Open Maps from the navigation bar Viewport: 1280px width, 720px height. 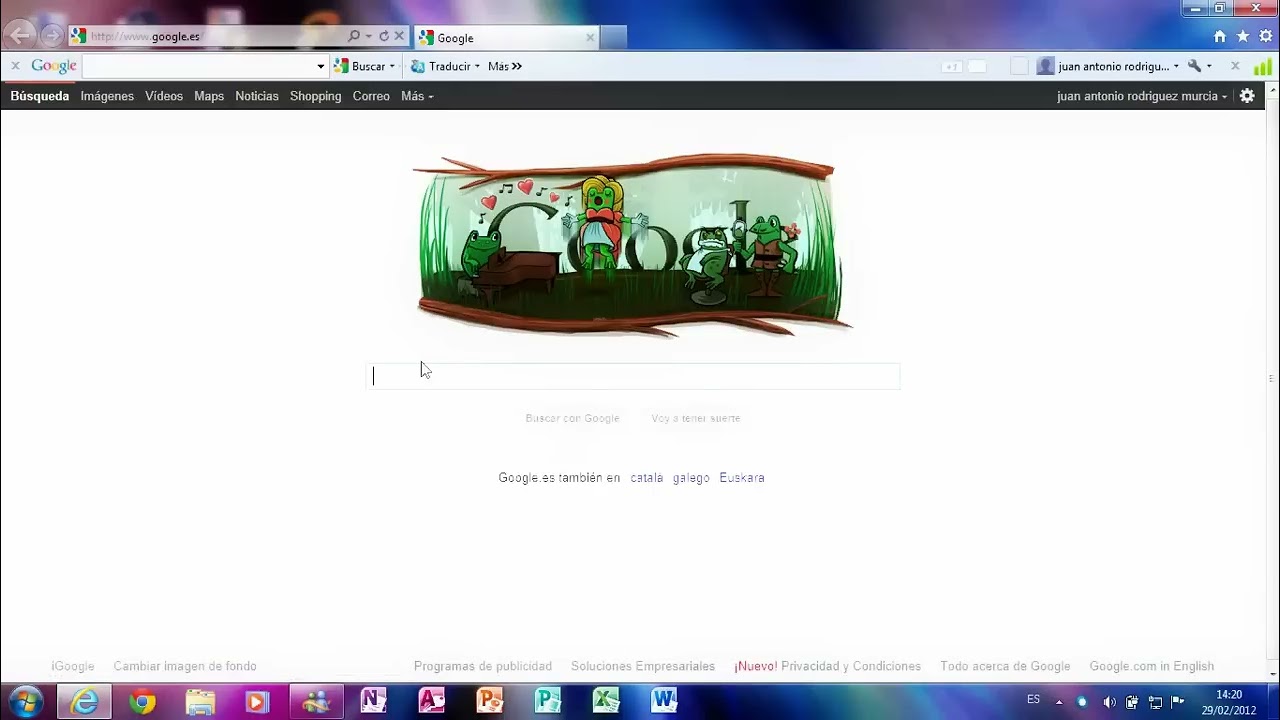tap(209, 96)
